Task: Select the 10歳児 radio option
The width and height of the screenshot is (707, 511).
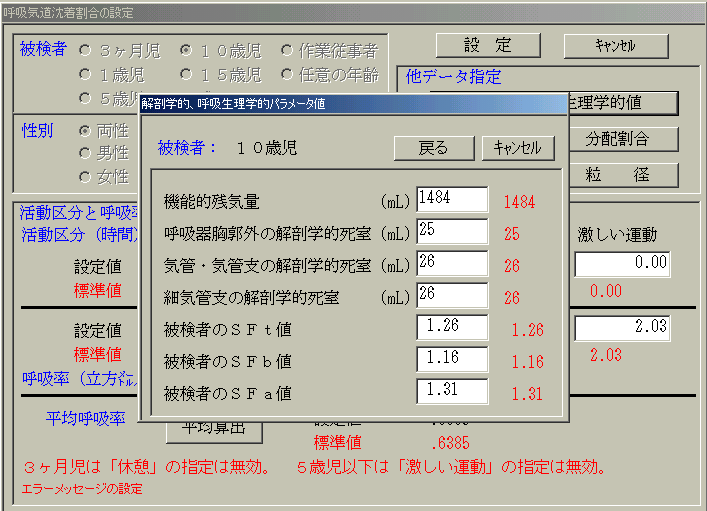Action: pos(187,49)
